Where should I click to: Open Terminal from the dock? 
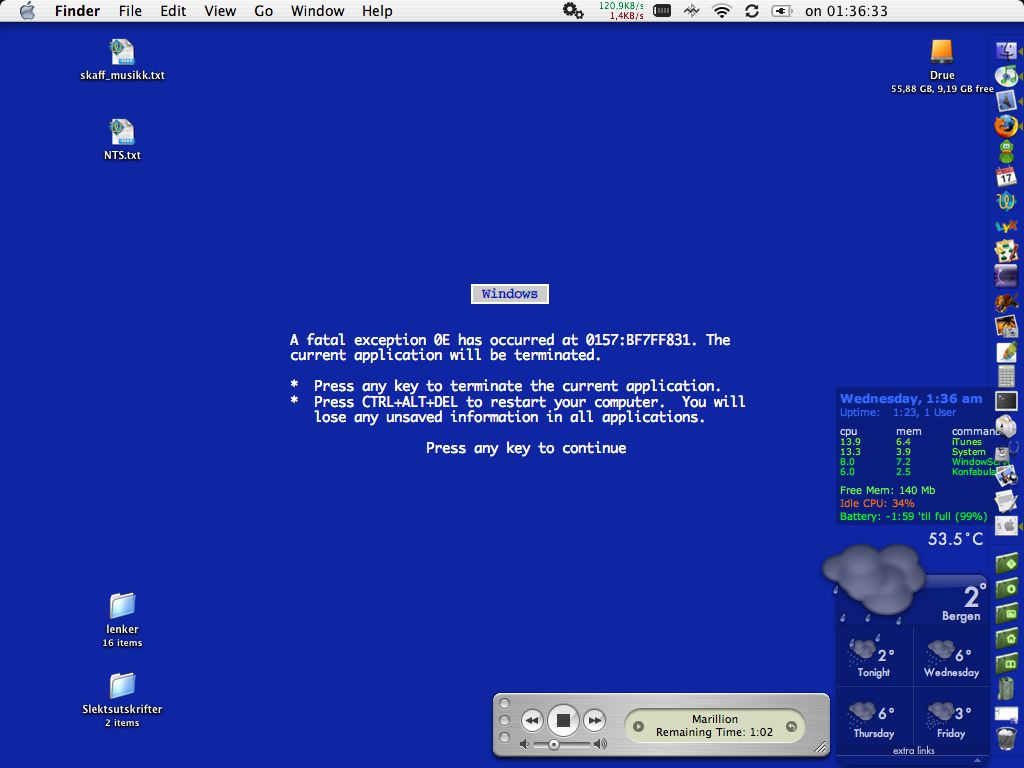[1006, 400]
